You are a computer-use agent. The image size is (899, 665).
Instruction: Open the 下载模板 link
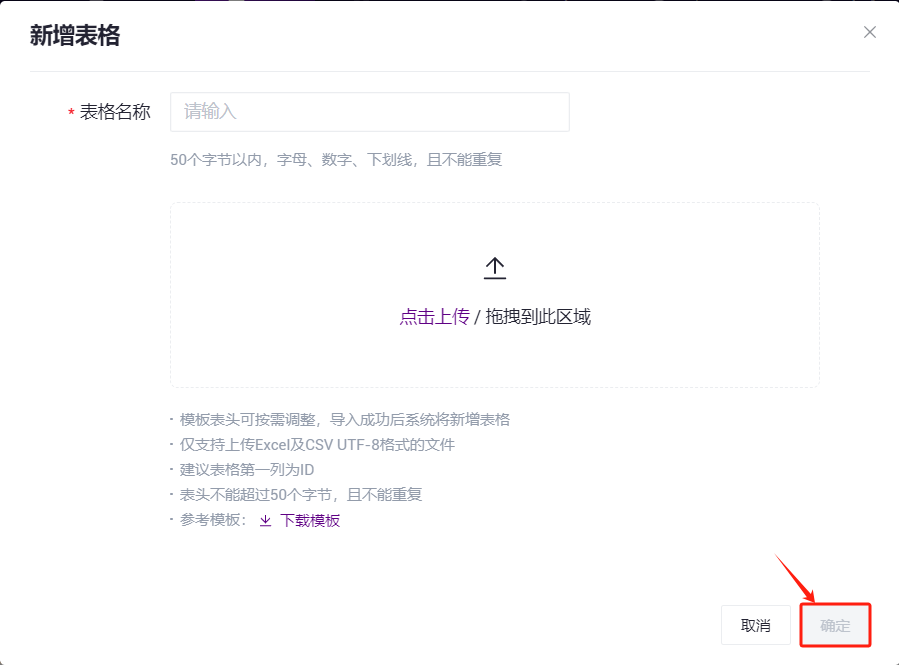[x=310, y=520]
